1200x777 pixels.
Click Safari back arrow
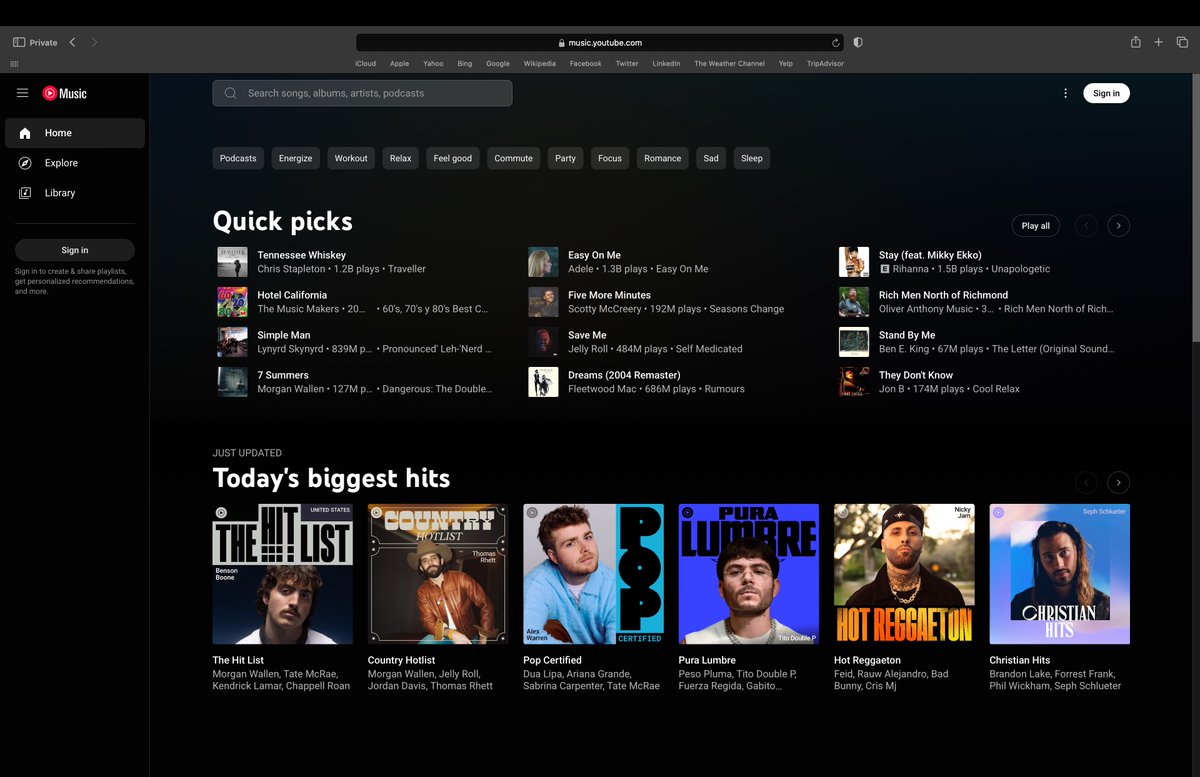tap(72, 42)
